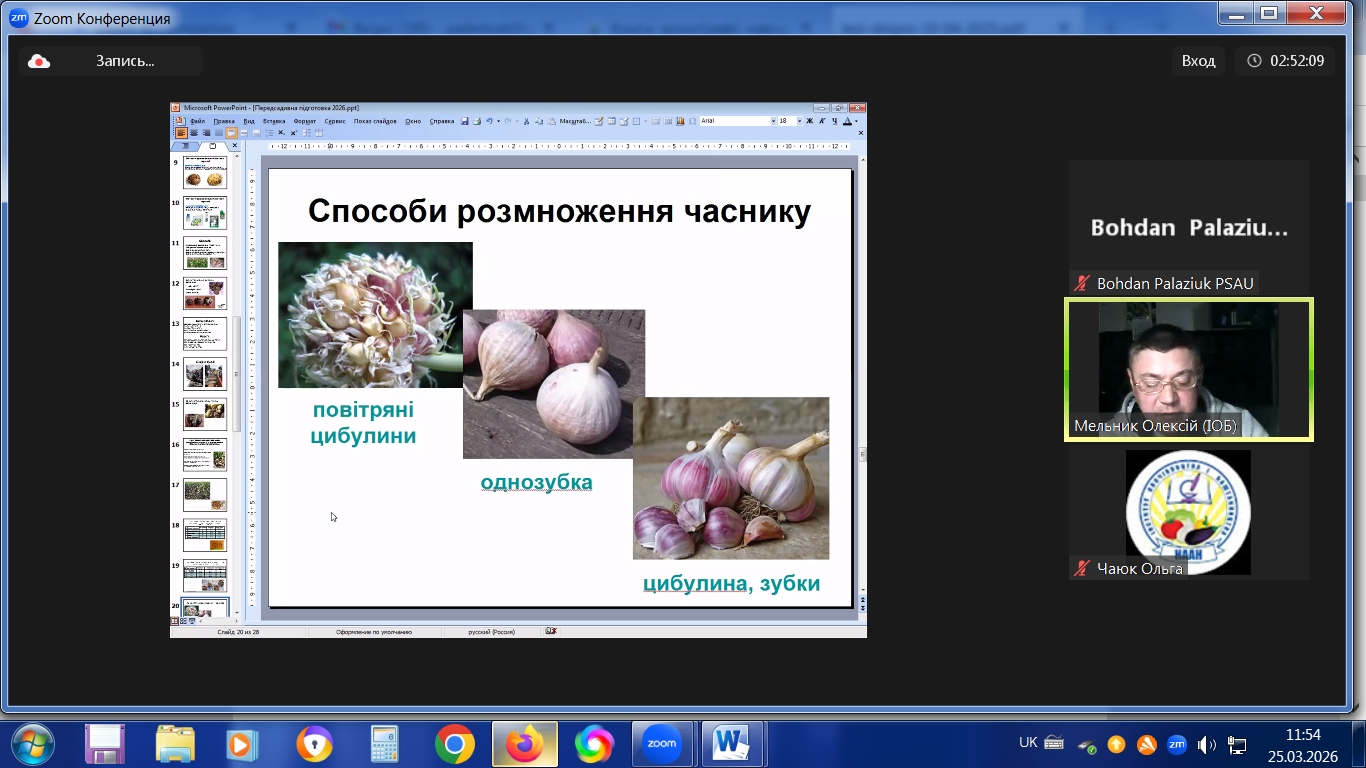1366x768 pixels.
Task: Open Firefox from the taskbar
Action: (524, 744)
